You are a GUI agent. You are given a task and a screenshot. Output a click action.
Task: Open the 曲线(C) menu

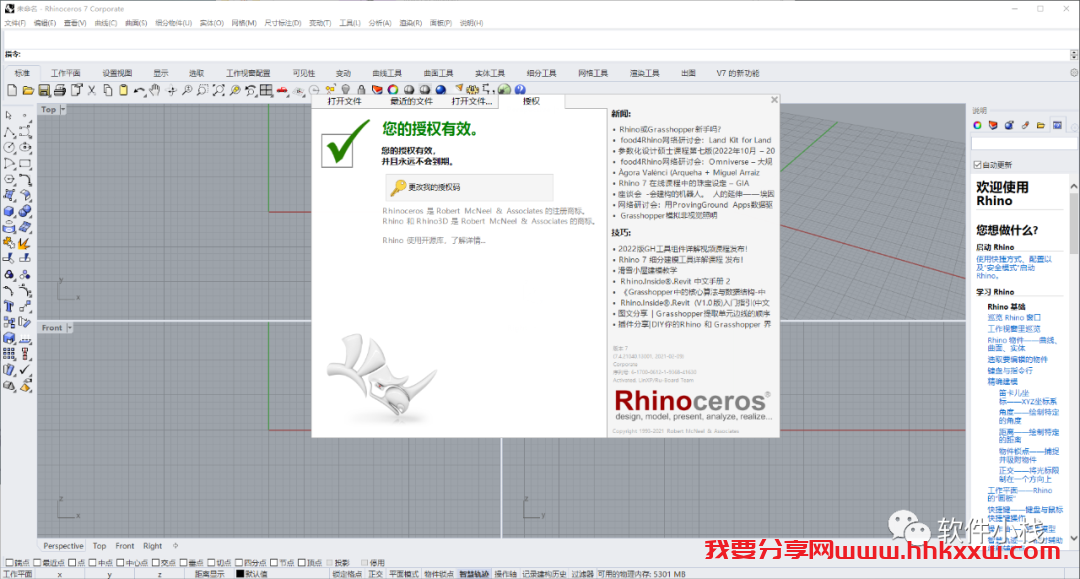coord(105,23)
